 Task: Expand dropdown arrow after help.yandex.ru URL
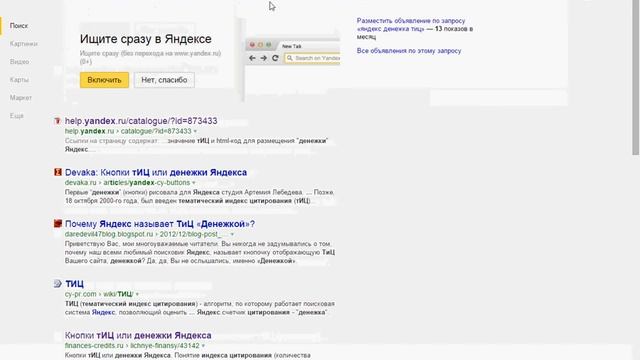[195, 131]
